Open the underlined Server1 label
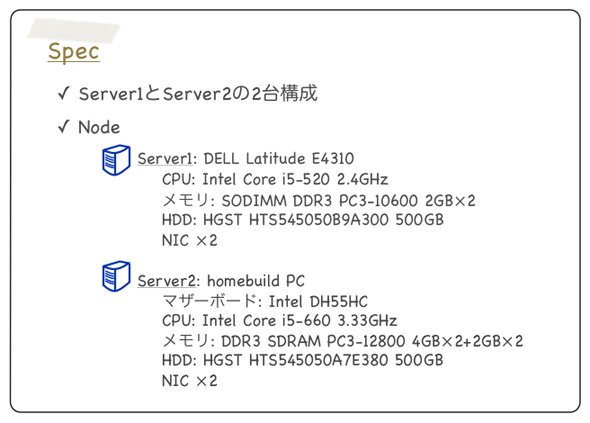This screenshot has width=590, height=423. tap(165, 158)
